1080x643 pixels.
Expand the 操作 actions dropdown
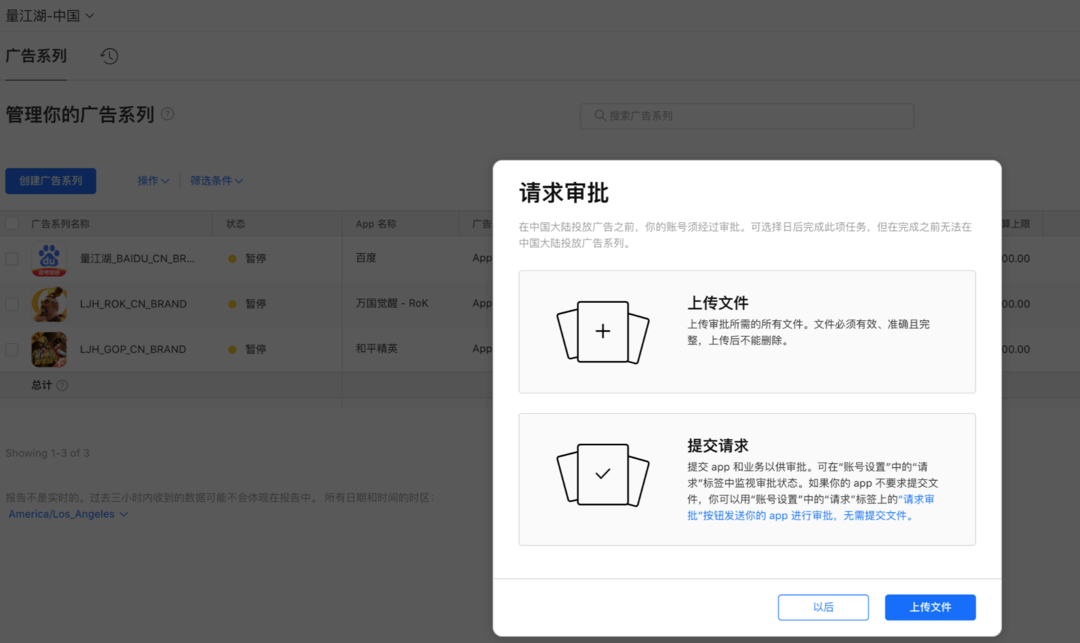(x=151, y=180)
